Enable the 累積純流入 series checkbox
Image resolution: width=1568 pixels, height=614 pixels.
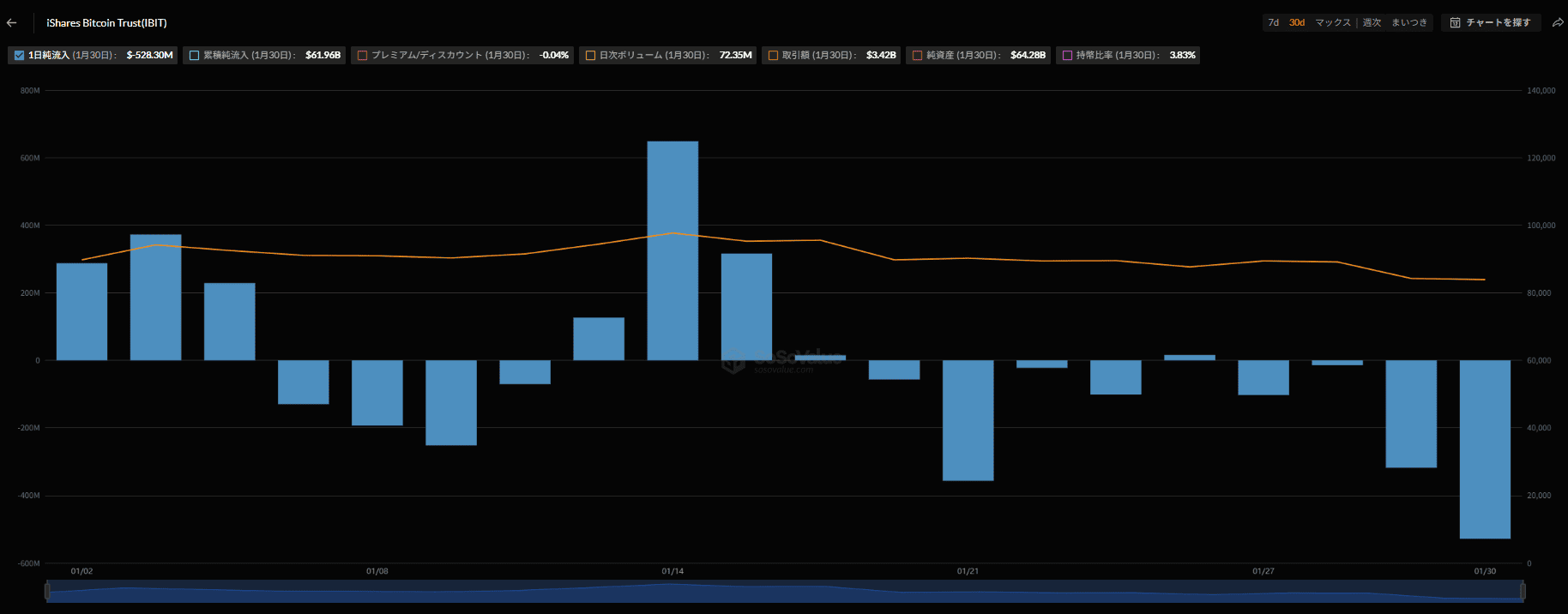[194, 56]
